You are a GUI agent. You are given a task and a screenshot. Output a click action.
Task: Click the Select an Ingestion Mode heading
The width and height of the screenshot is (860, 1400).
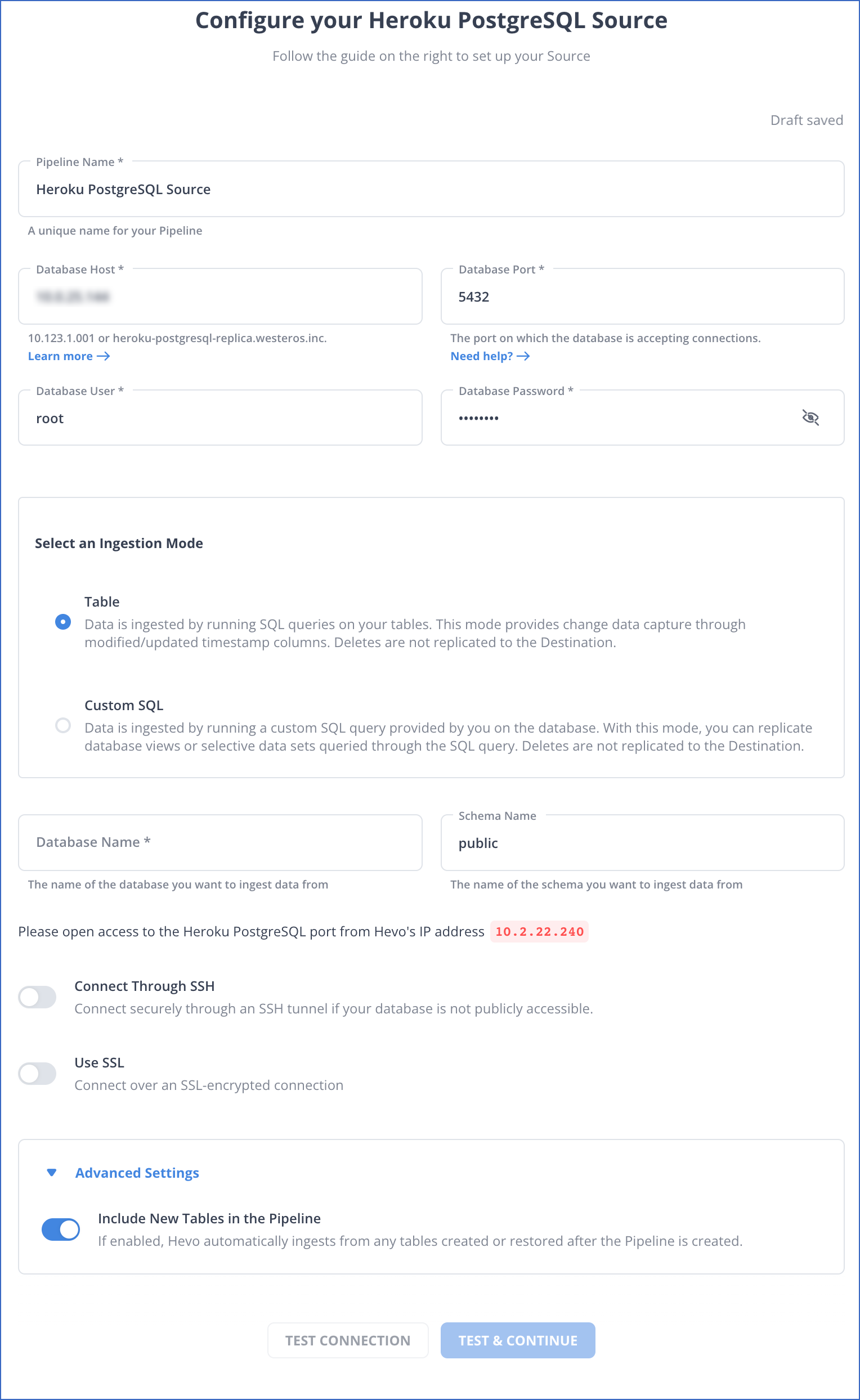pos(119,543)
